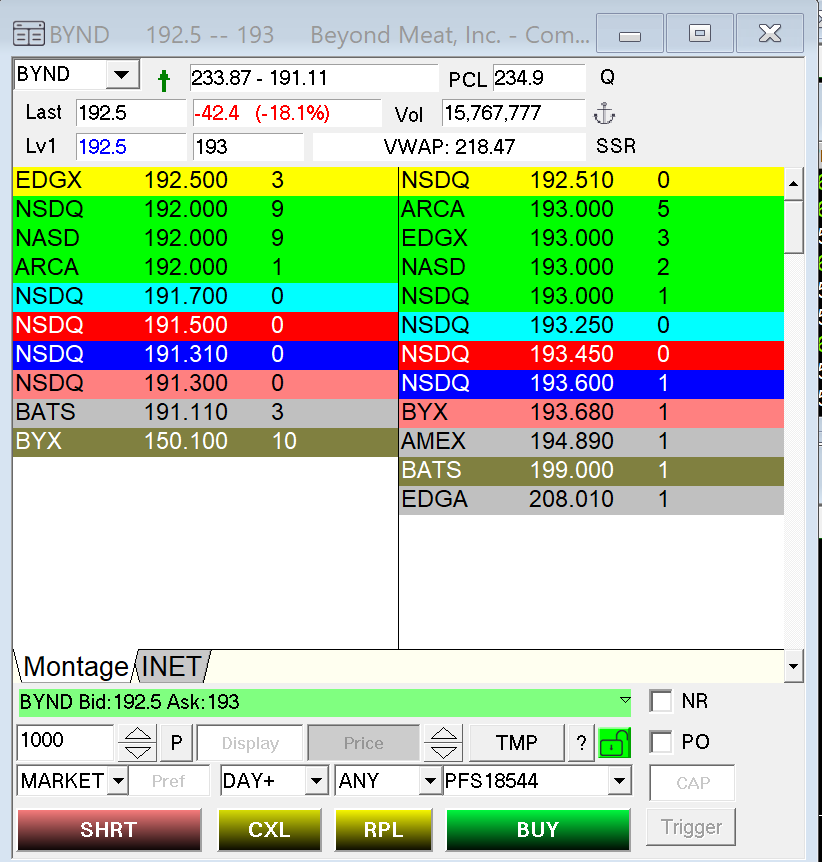The height and width of the screenshot is (862, 822).
Task: Open the BYND symbol dropdown
Action: pyautogui.click(x=122, y=74)
